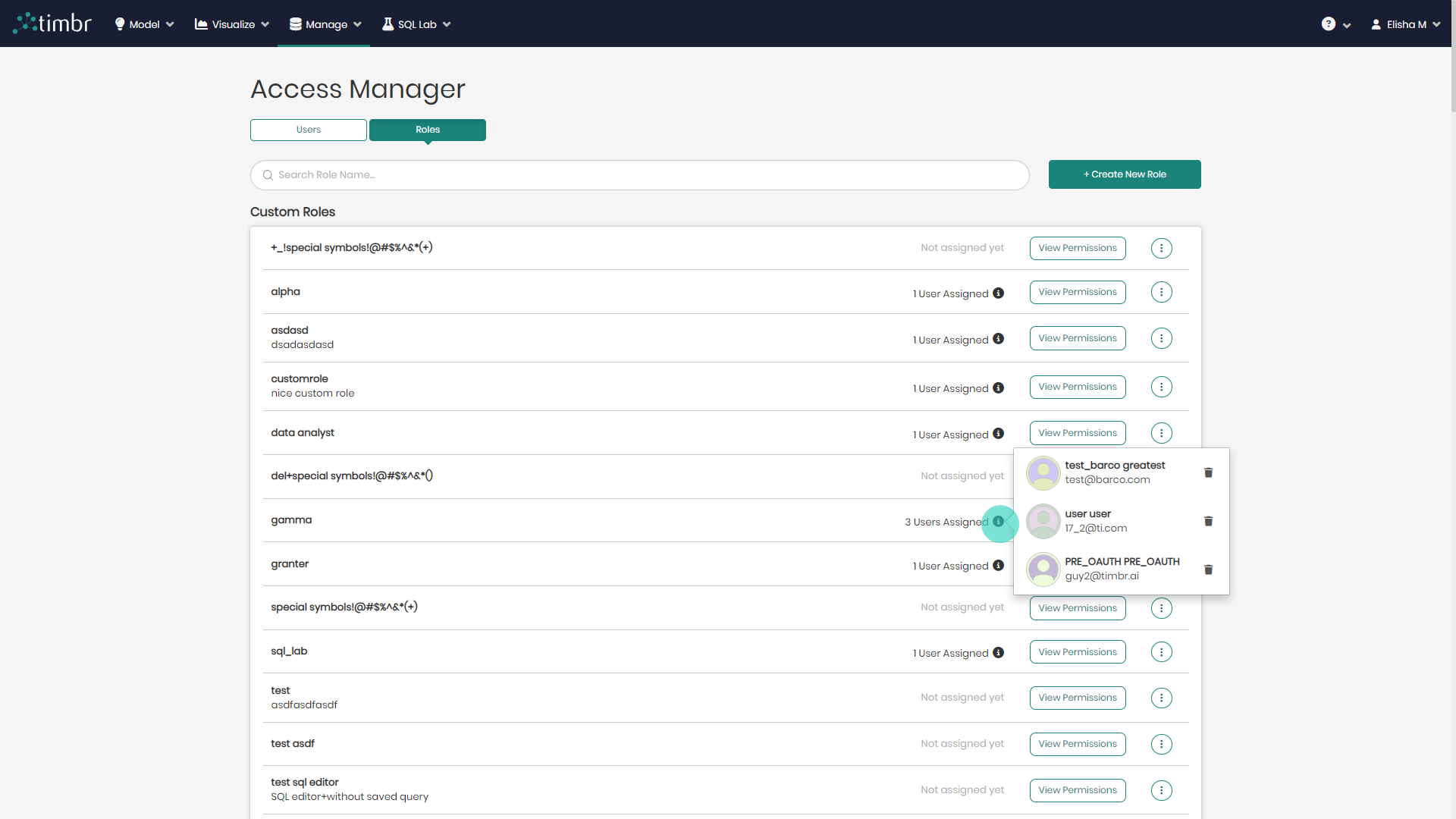Open the kebab menu for test sql editor
The width and height of the screenshot is (1456, 819).
point(1161,790)
